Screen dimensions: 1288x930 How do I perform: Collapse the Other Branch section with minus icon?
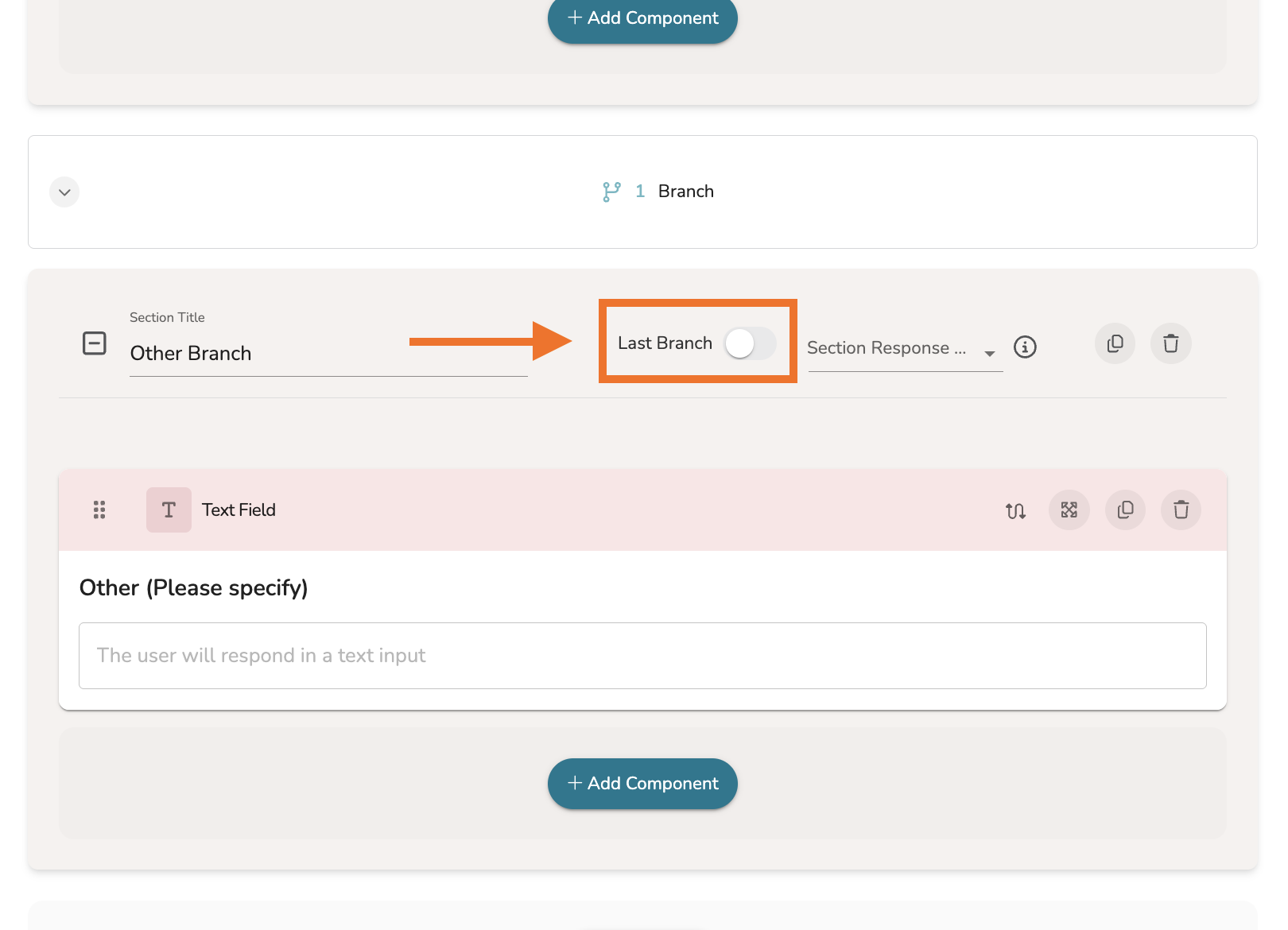point(95,343)
